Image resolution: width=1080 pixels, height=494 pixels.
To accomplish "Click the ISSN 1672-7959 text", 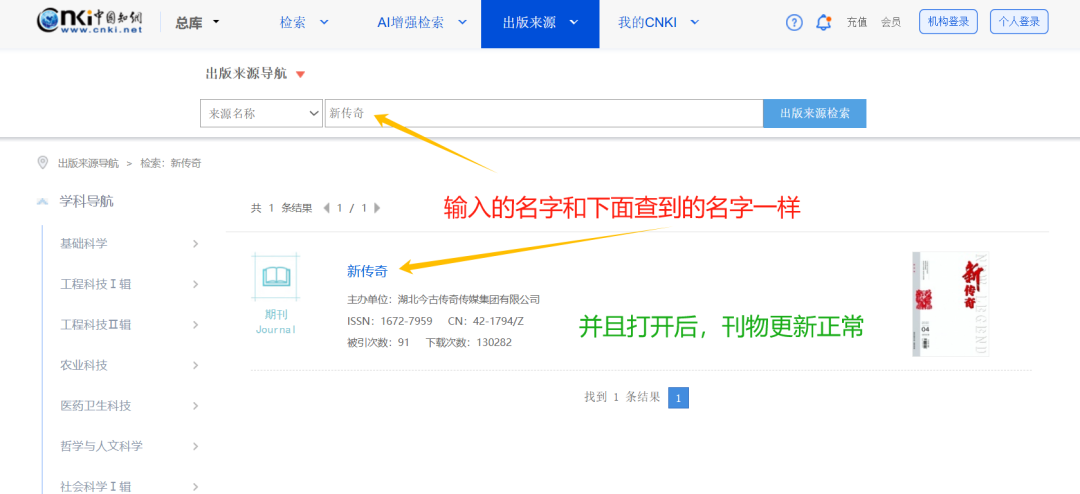I will pos(390,321).
